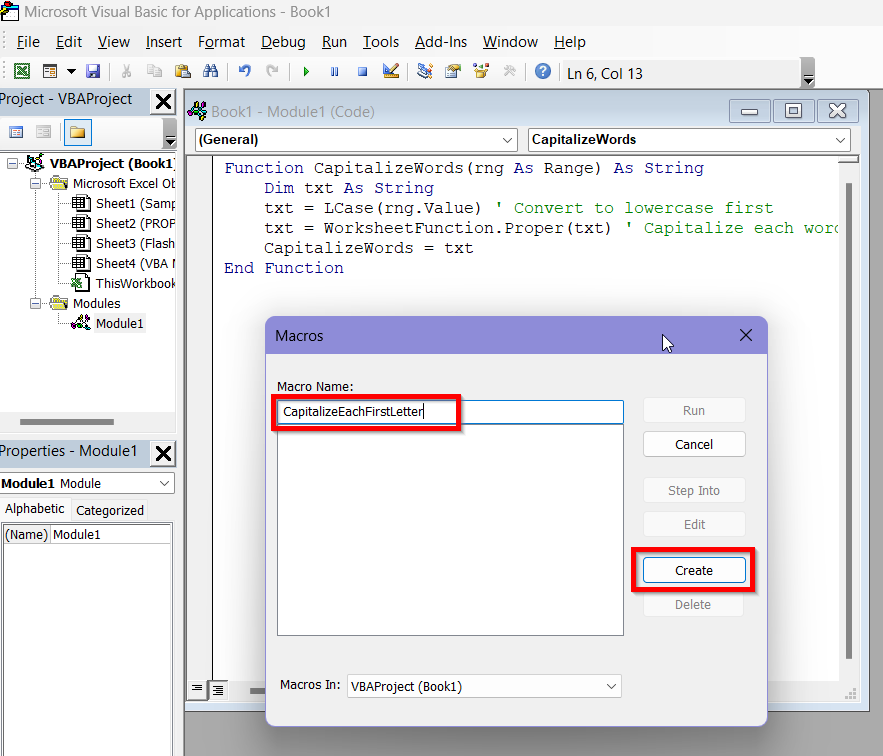The width and height of the screenshot is (883, 756).
Task: Undo the last action via toolbar arrow
Action: [x=244, y=72]
